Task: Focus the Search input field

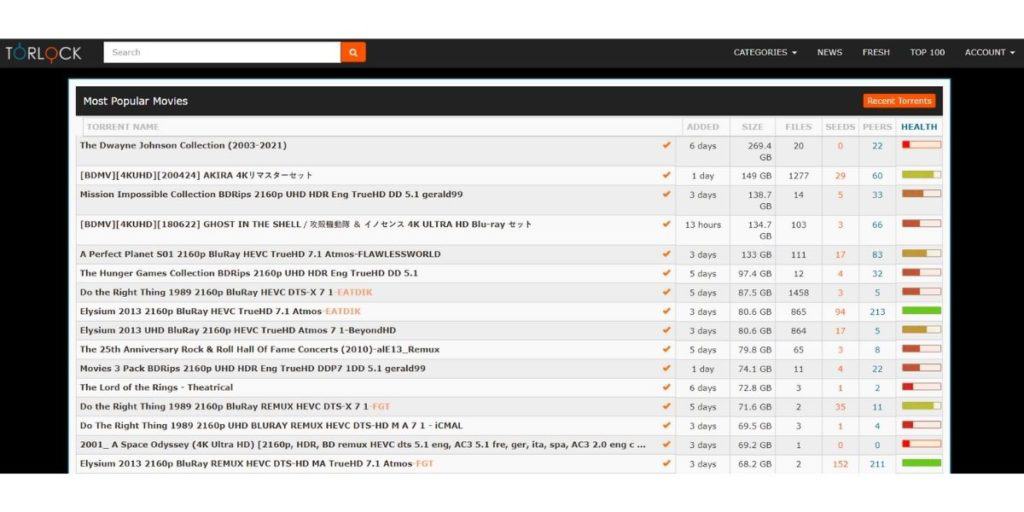Action: 222,52
